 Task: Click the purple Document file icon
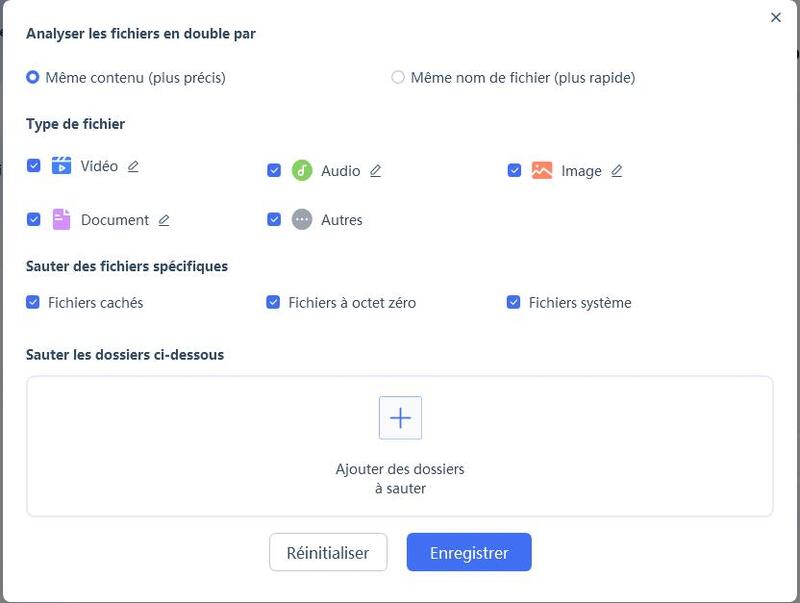point(62,220)
